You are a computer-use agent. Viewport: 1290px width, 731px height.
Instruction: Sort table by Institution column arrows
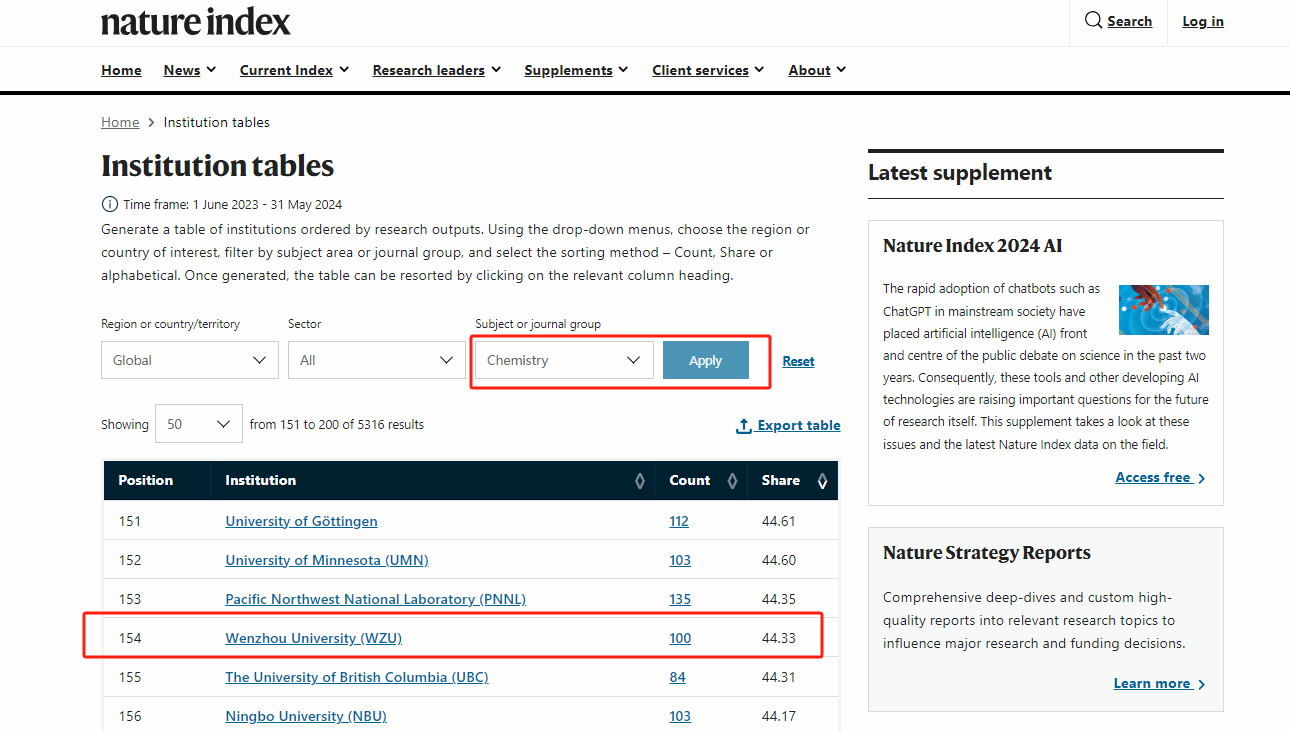[x=640, y=481]
